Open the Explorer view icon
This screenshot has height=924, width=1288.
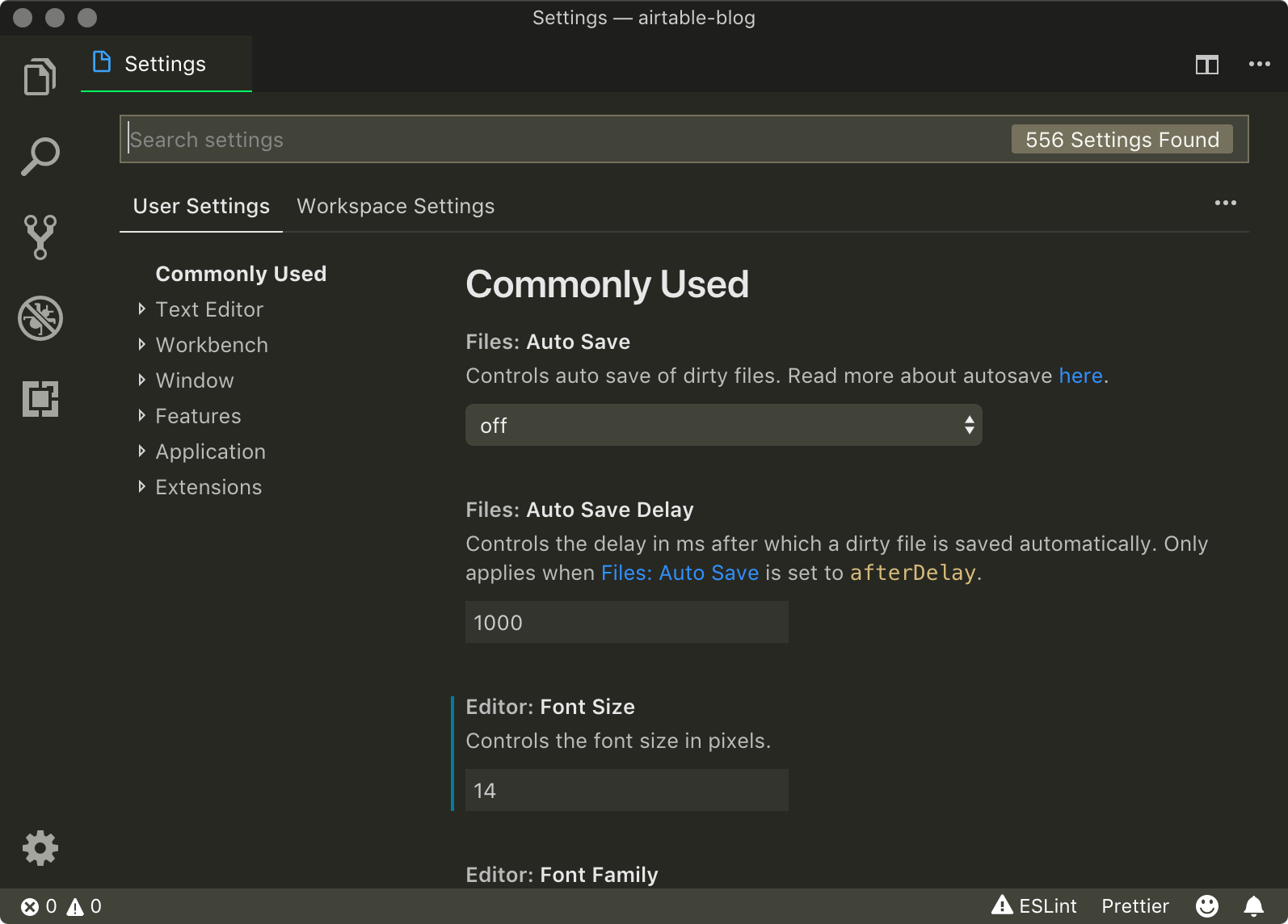coord(40,77)
